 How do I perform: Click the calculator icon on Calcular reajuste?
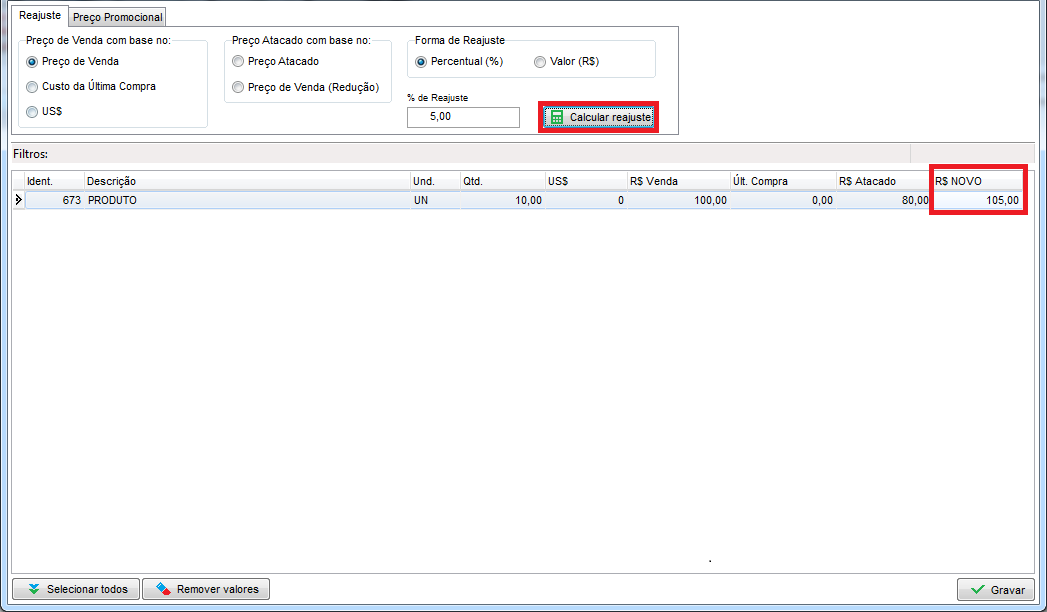pyautogui.click(x=557, y=118)
